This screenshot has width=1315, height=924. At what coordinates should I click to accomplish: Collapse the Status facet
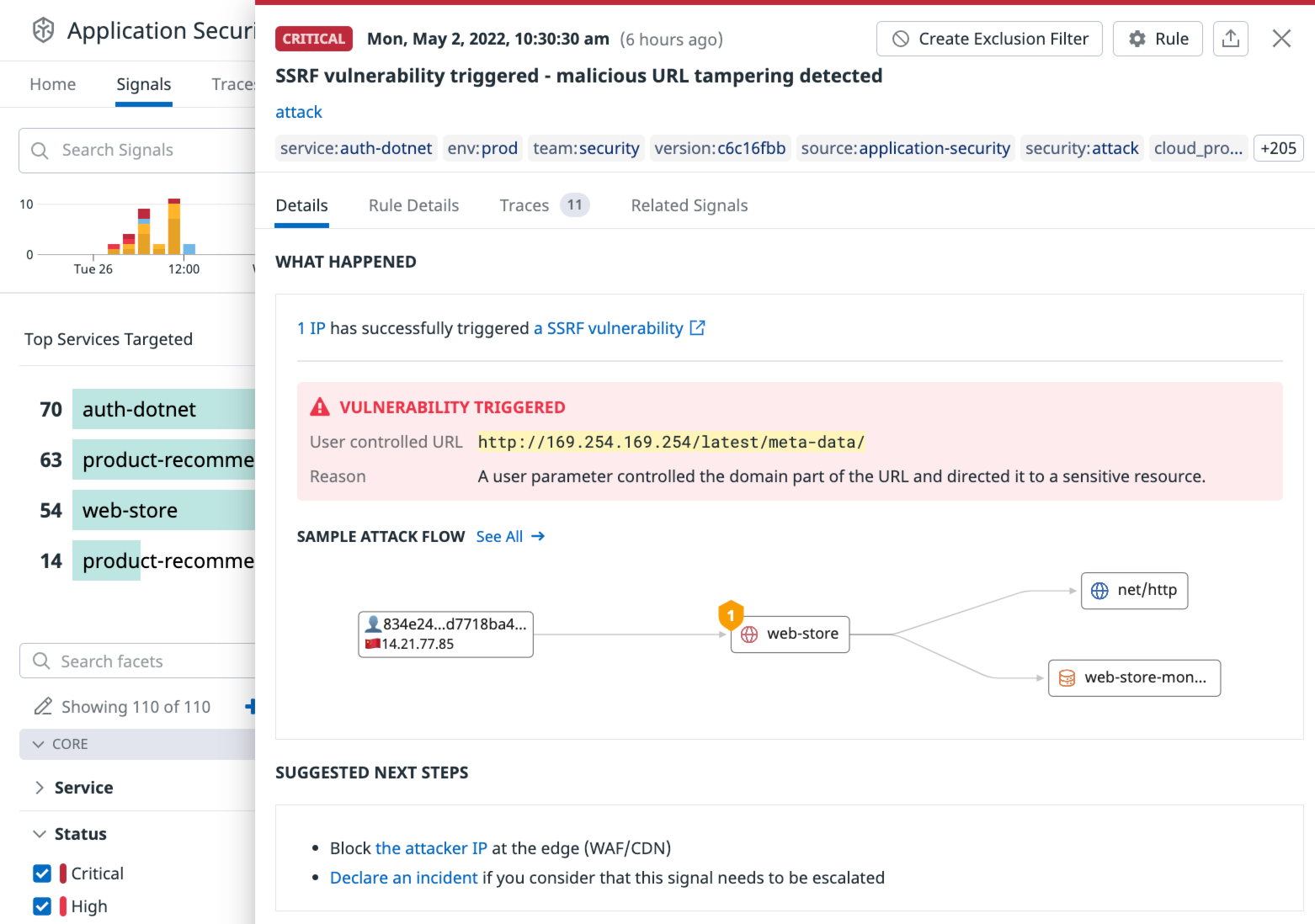tap(40, 834)
